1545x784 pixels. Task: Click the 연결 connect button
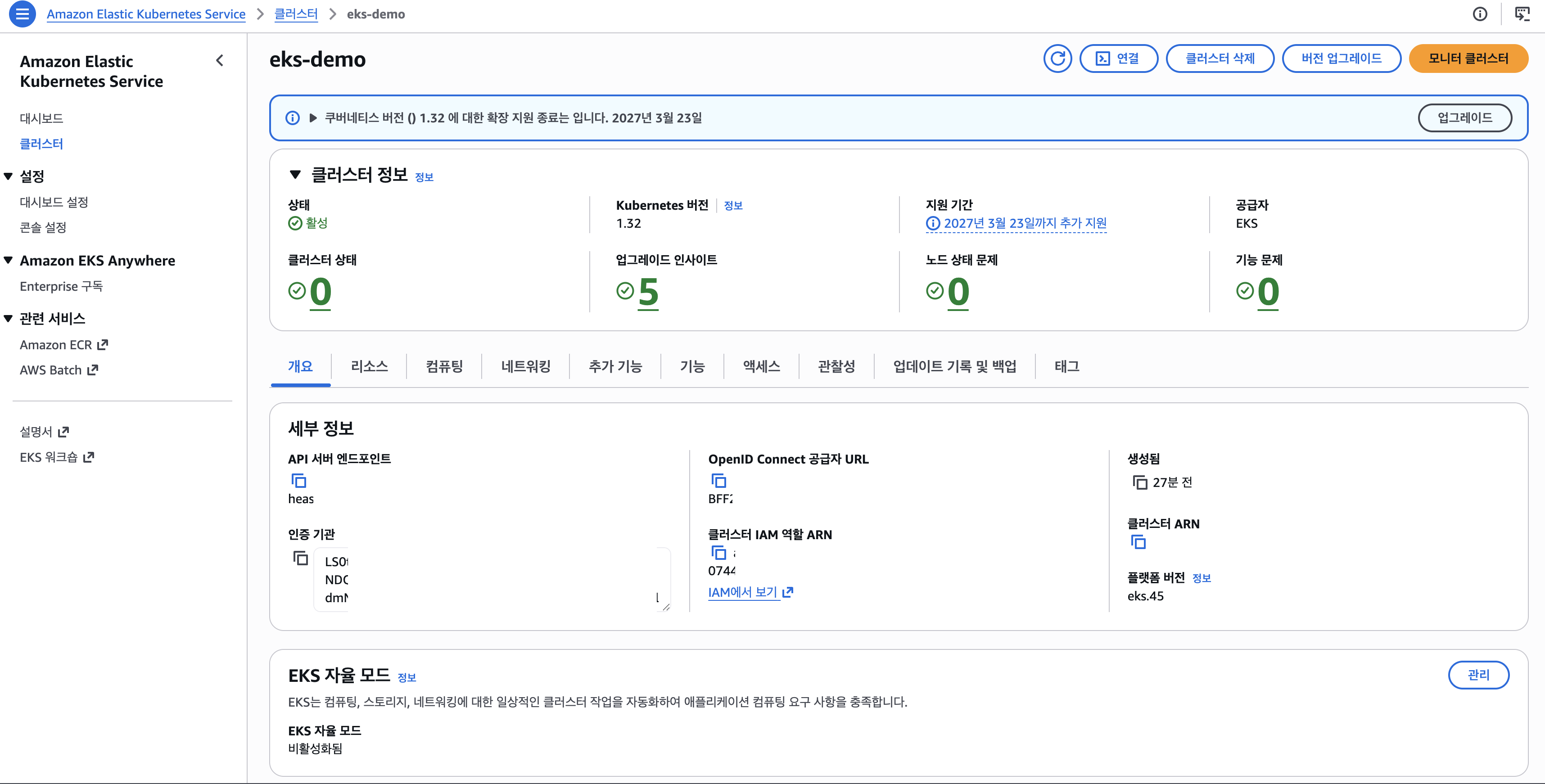tap(1119, 59)
